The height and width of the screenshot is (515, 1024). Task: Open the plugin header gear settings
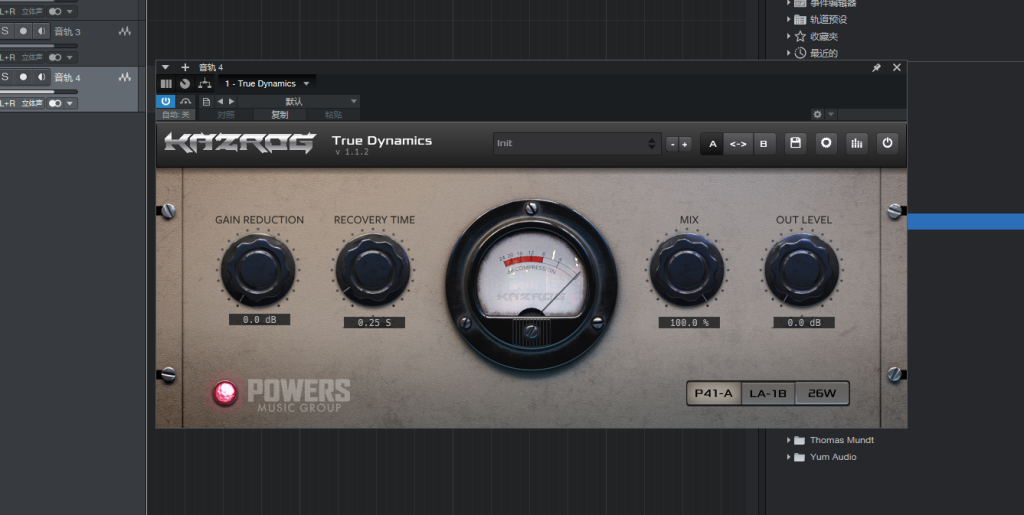pyautogui.click(x=817, y=114)
